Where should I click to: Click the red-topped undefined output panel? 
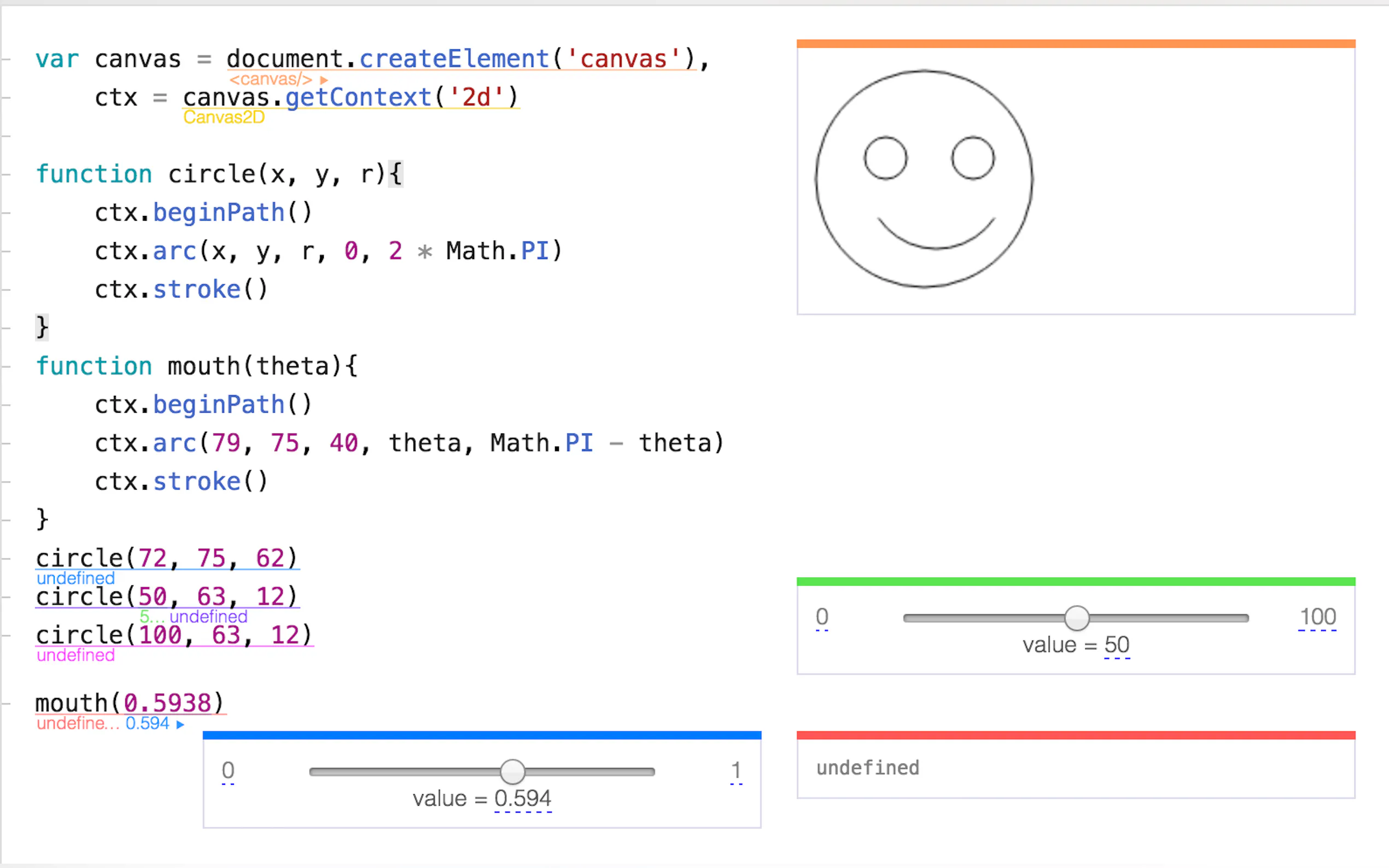(x=1076, y=768)
